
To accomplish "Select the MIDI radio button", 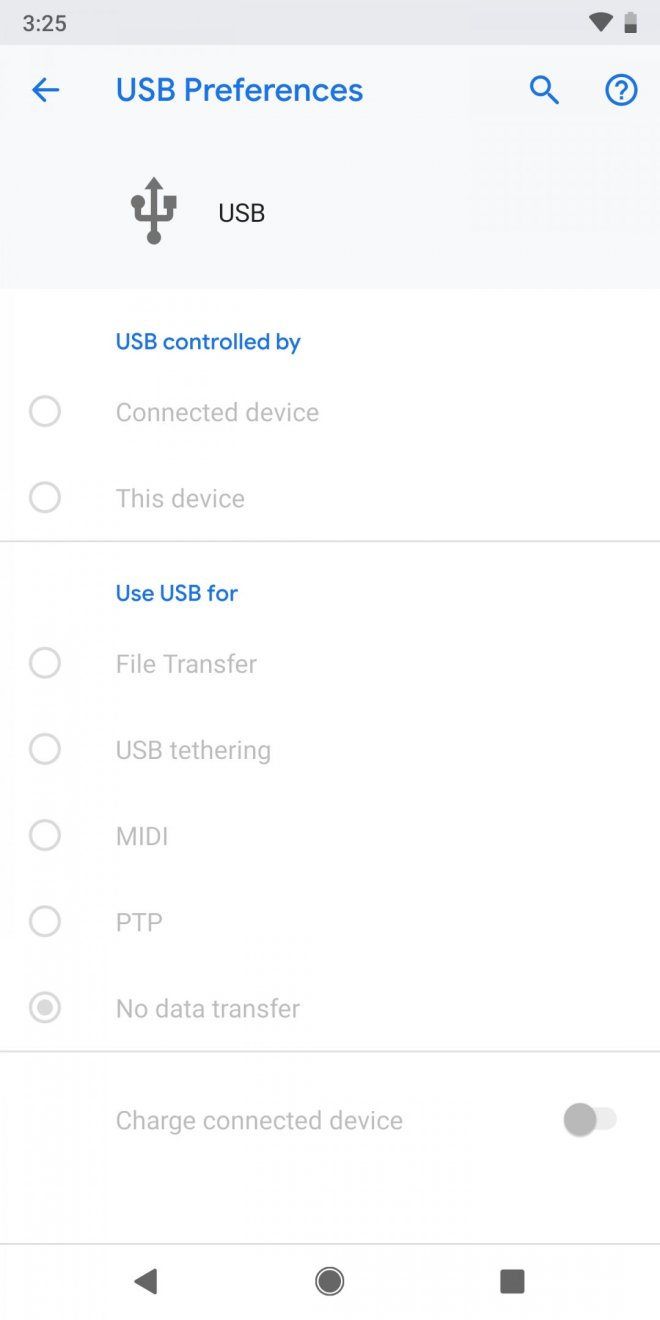I will (x=45, y=835).
